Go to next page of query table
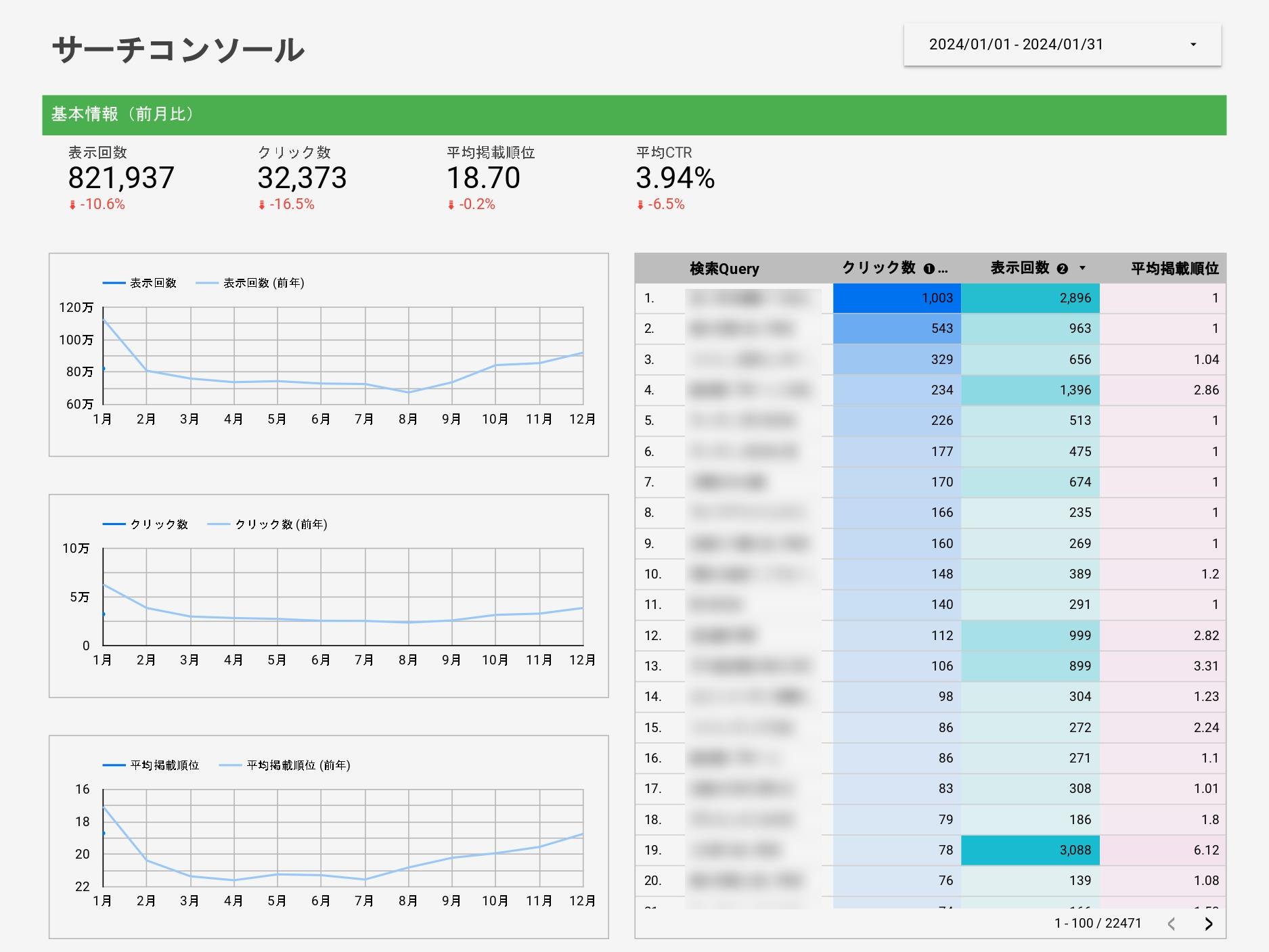This screenshot has width=1269, height=952. [x=1208, y=924]
